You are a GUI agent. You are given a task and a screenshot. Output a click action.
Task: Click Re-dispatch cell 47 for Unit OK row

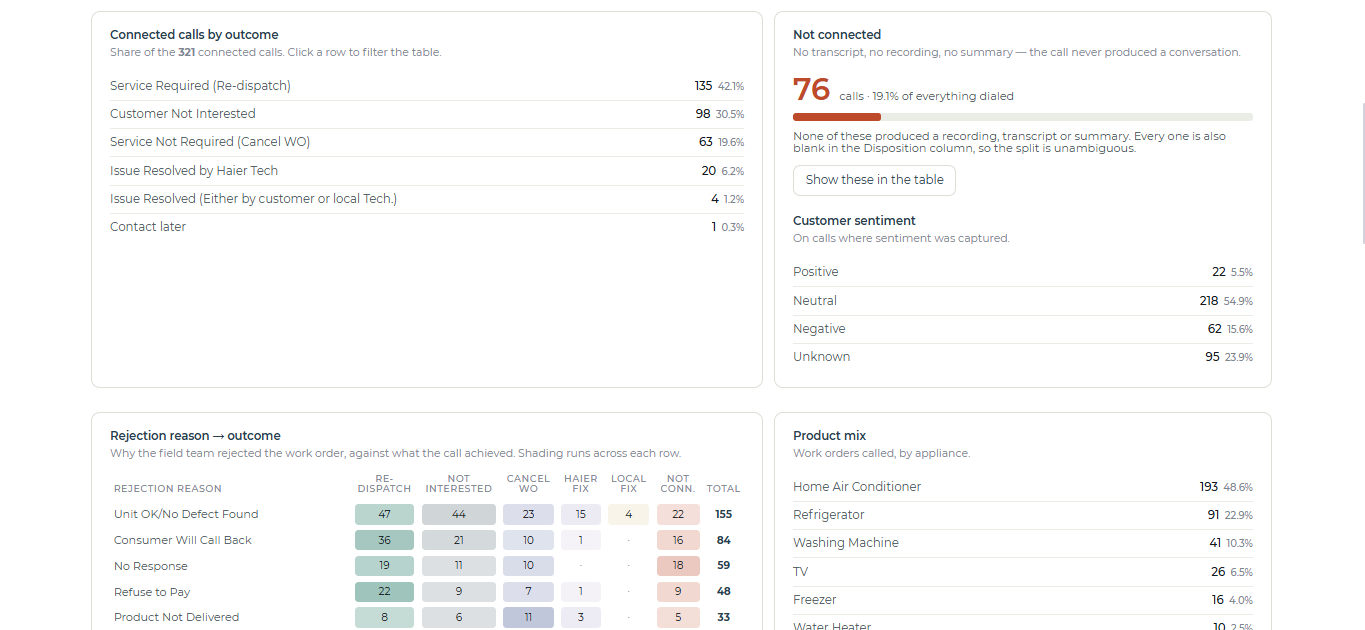(384, 514)
